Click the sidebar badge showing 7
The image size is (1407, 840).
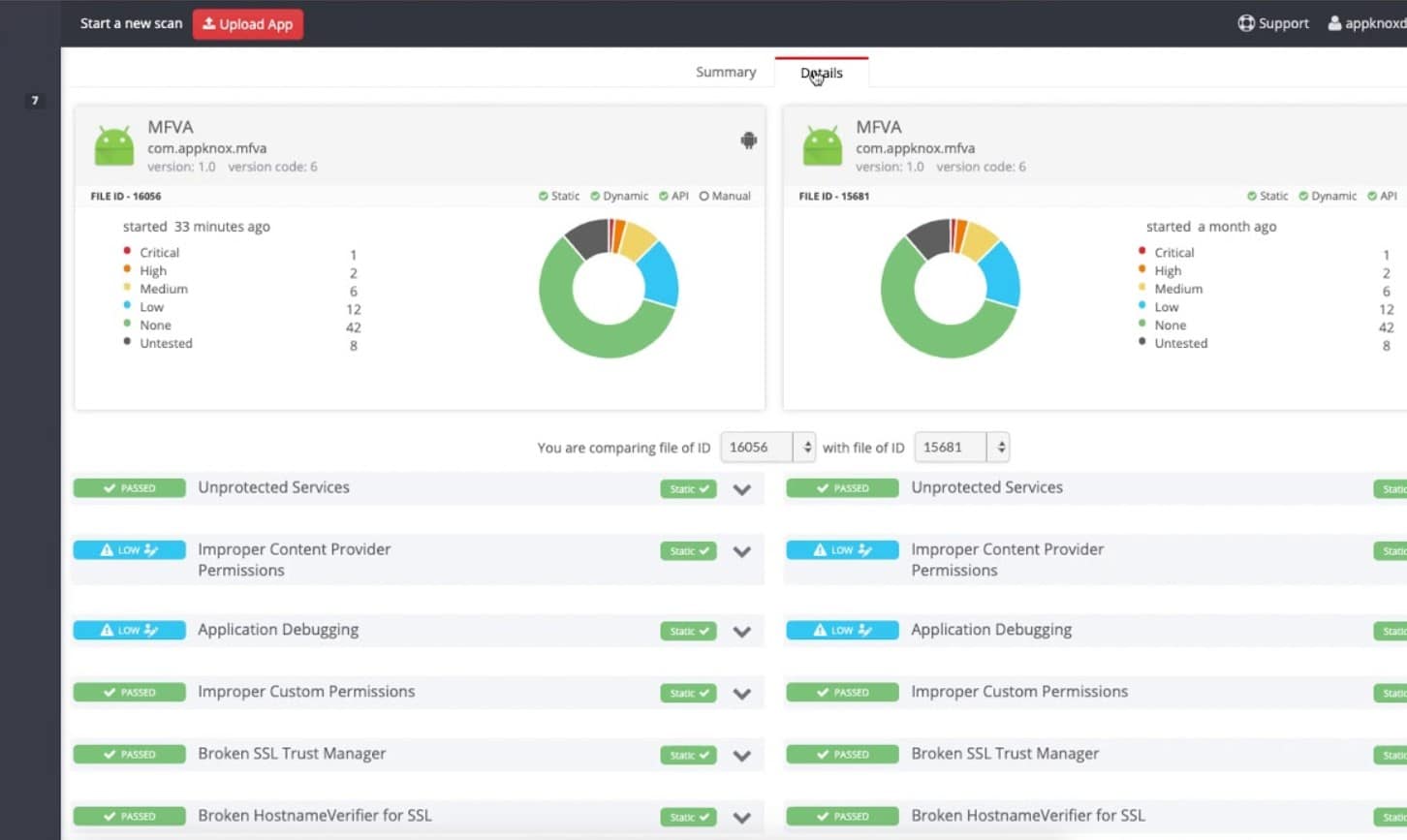(x=35, y=101)
